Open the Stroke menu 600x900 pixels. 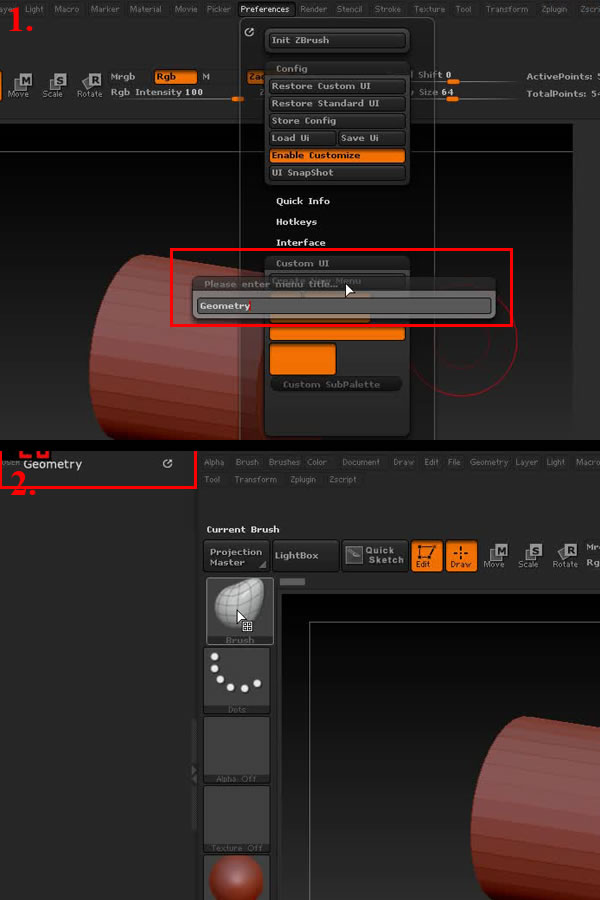click(x=388, y=9)
